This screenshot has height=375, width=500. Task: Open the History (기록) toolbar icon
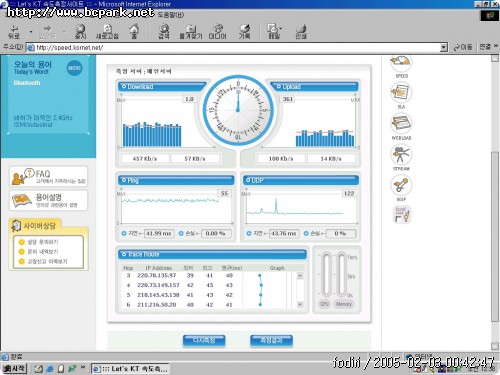pyautogui.click(x=244, y=31)
